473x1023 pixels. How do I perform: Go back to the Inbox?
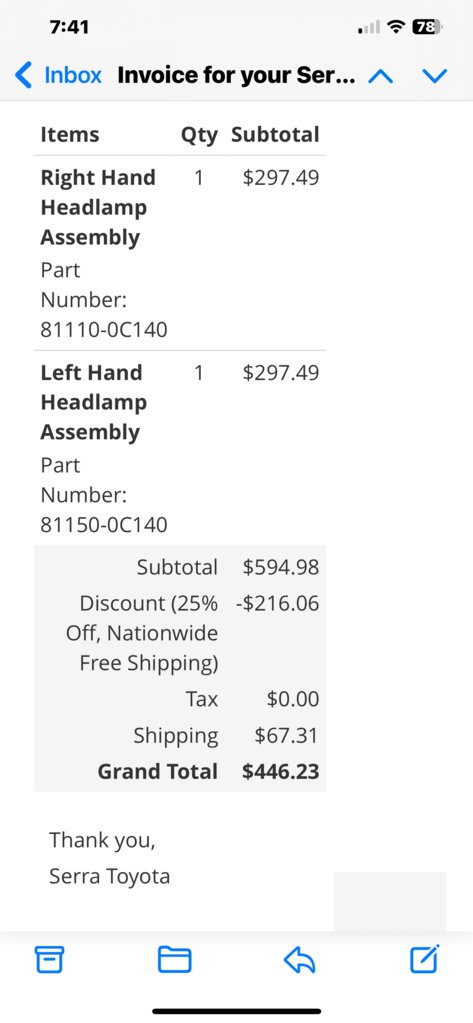pos(58,76)
